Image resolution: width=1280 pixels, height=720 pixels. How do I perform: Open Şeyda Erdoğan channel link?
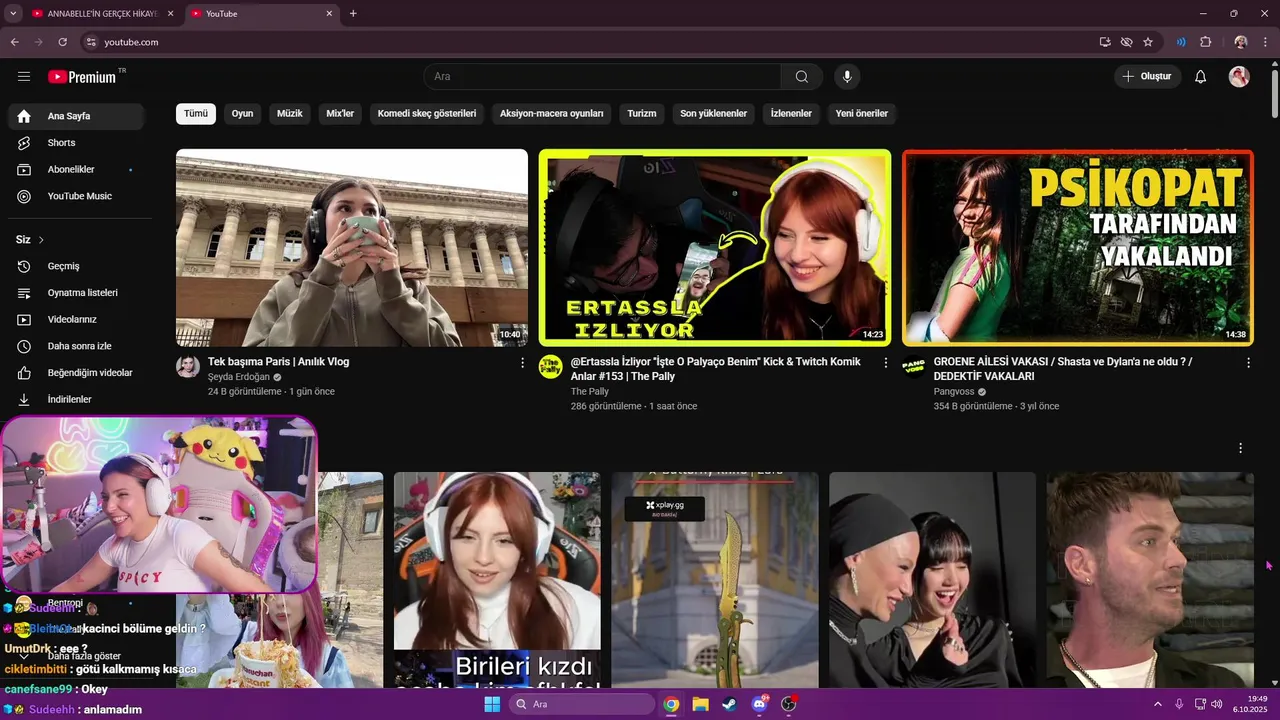coord(239,377)
